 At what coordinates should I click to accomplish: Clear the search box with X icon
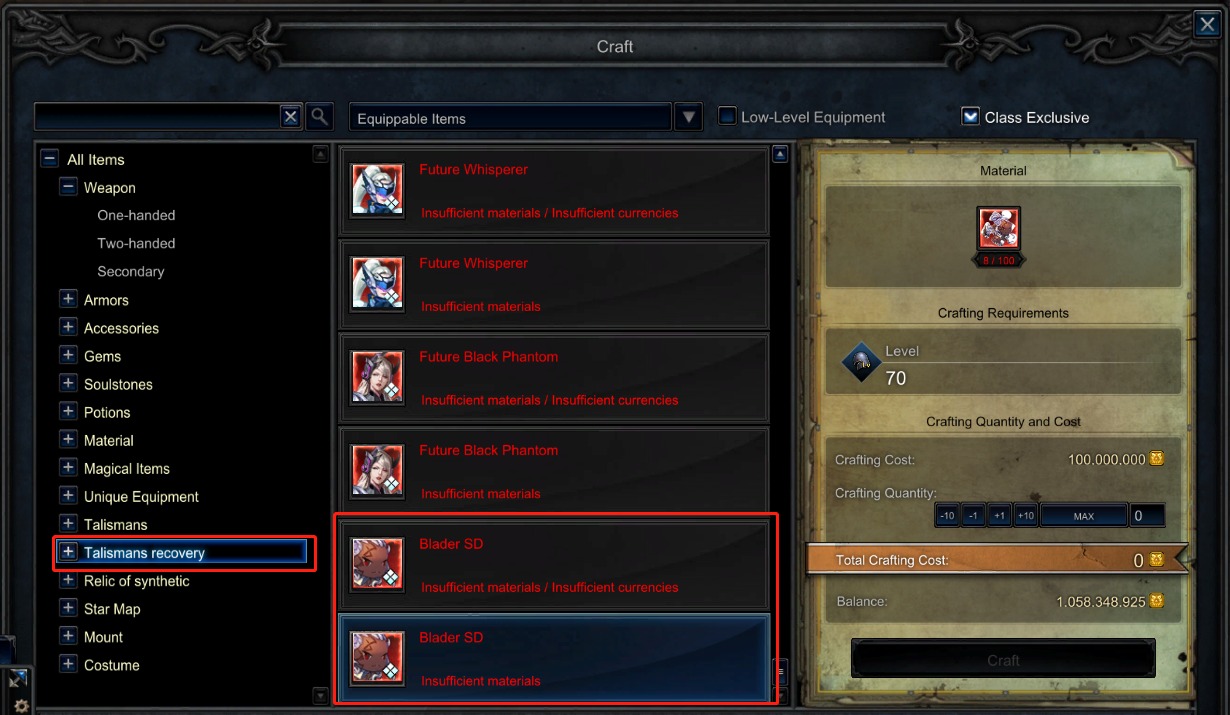[290, 117]
